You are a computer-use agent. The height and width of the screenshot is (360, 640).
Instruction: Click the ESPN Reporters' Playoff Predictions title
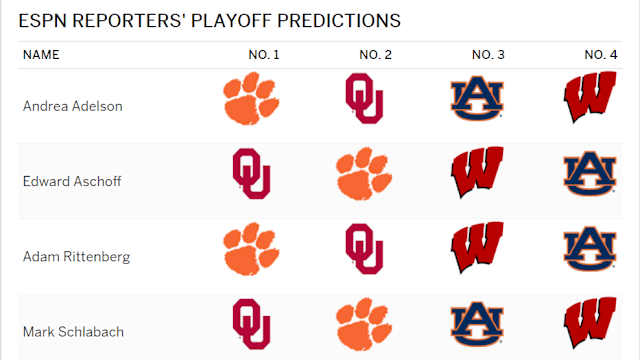coord(210,21)
